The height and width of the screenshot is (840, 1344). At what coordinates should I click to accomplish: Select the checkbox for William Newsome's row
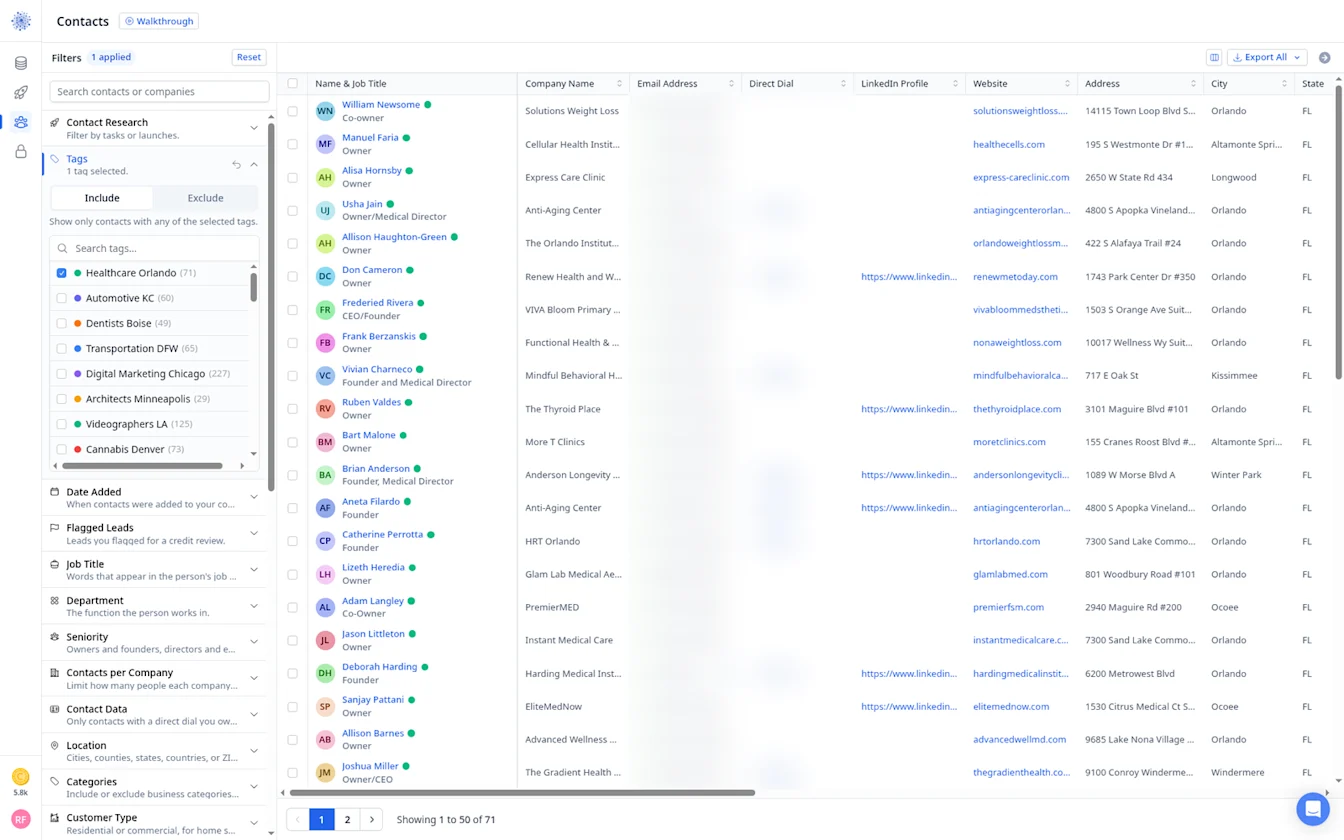[293, 111]
